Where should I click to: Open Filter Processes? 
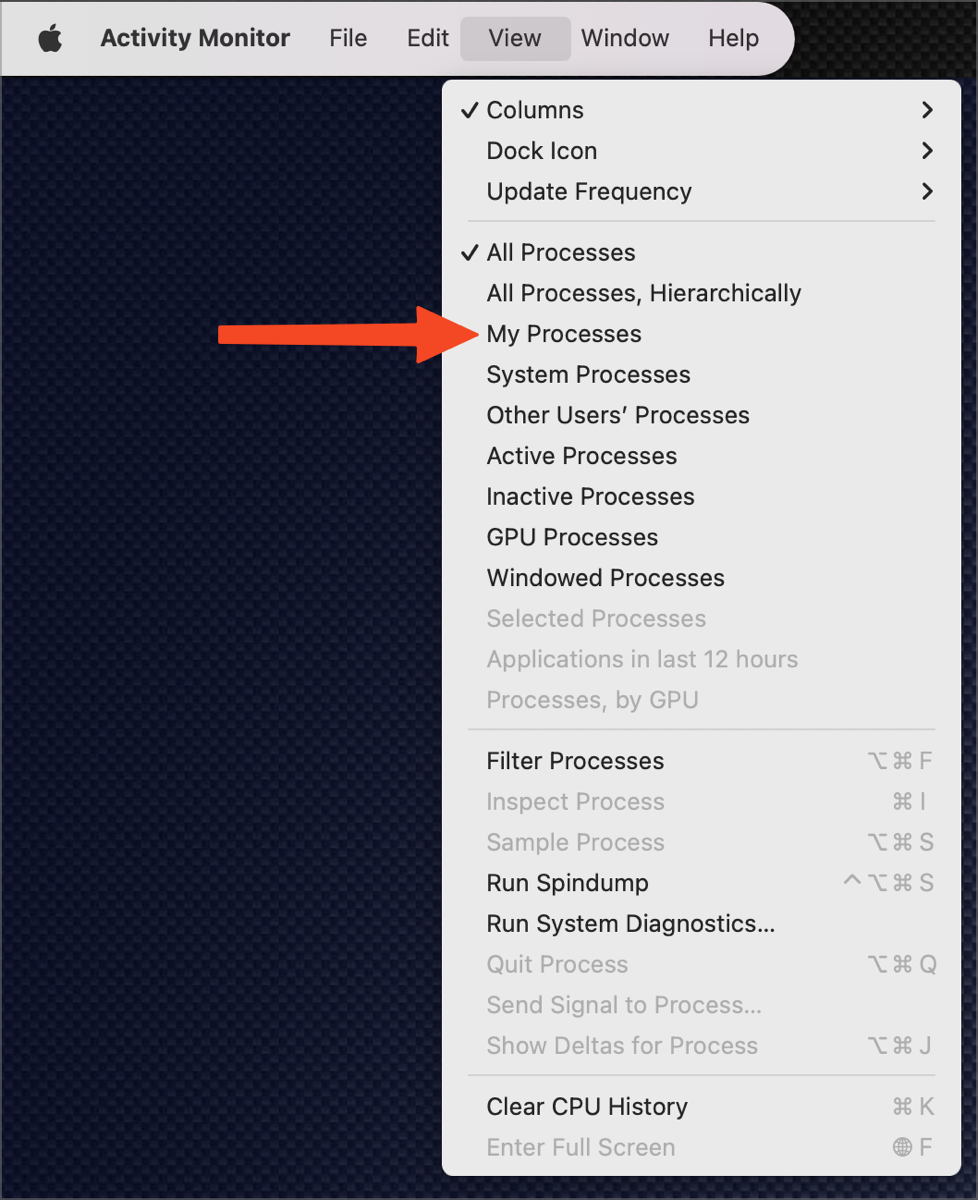(575, 761)
